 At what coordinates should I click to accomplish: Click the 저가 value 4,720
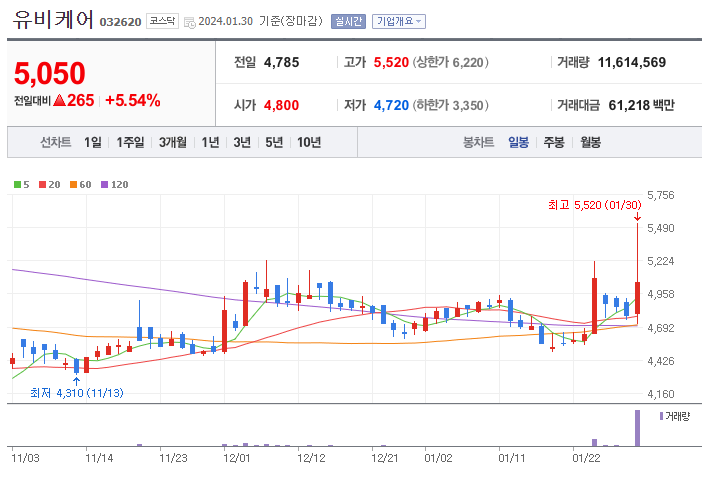(391, 105)
